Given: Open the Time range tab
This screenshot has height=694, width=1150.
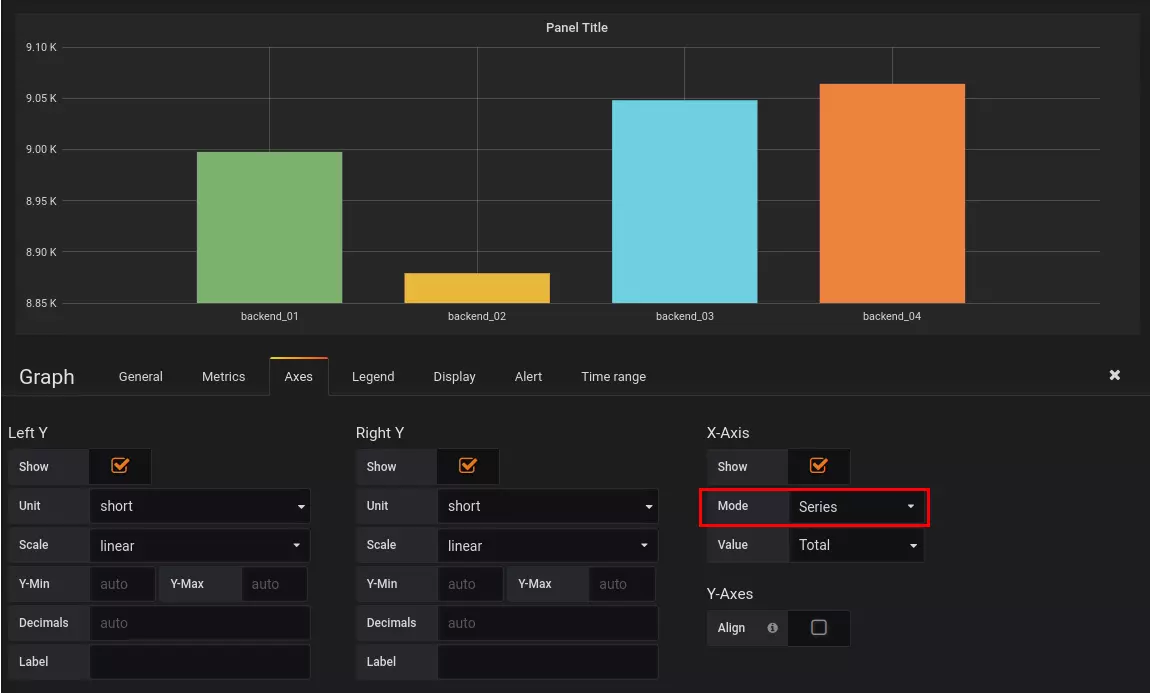Looking at the screenshot, I should point(613,376).
